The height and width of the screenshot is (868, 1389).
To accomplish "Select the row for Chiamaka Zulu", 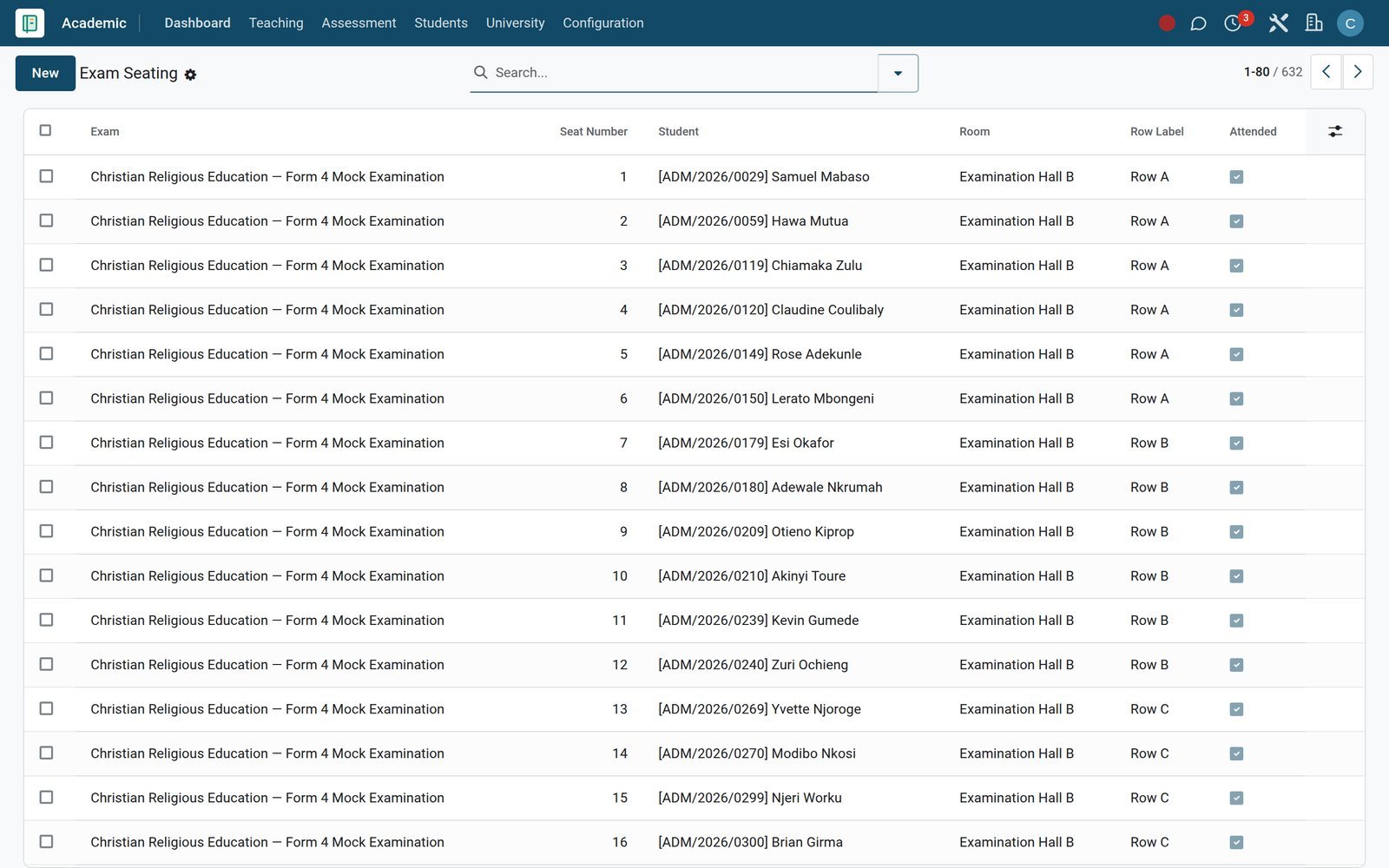I will click(46, 265).
